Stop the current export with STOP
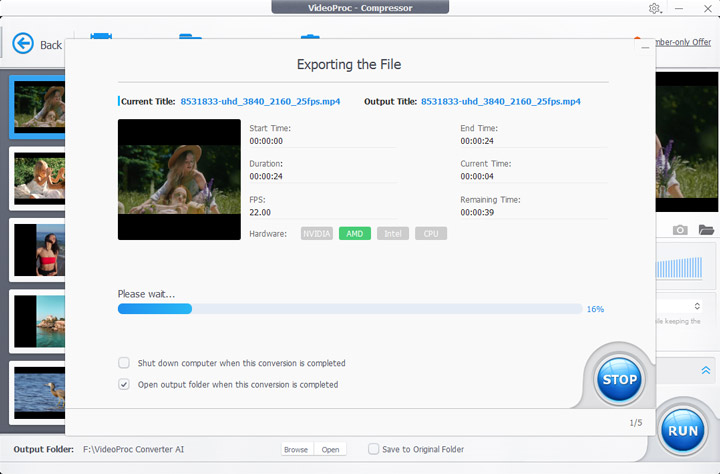Image resolution: width=720 pixels, height=474 pixels. coord(619,380)
